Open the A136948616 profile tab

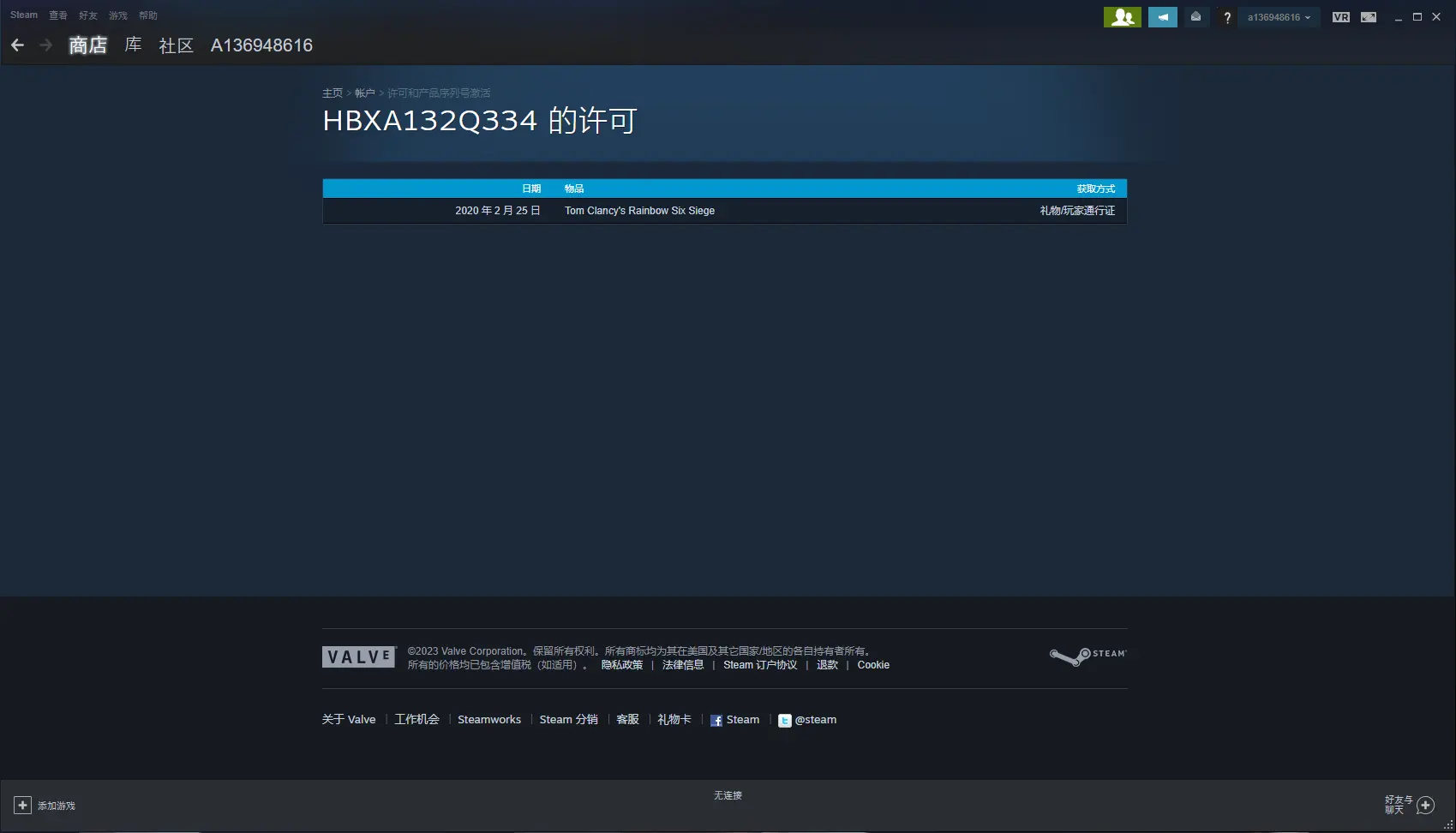tap(261, 45)
